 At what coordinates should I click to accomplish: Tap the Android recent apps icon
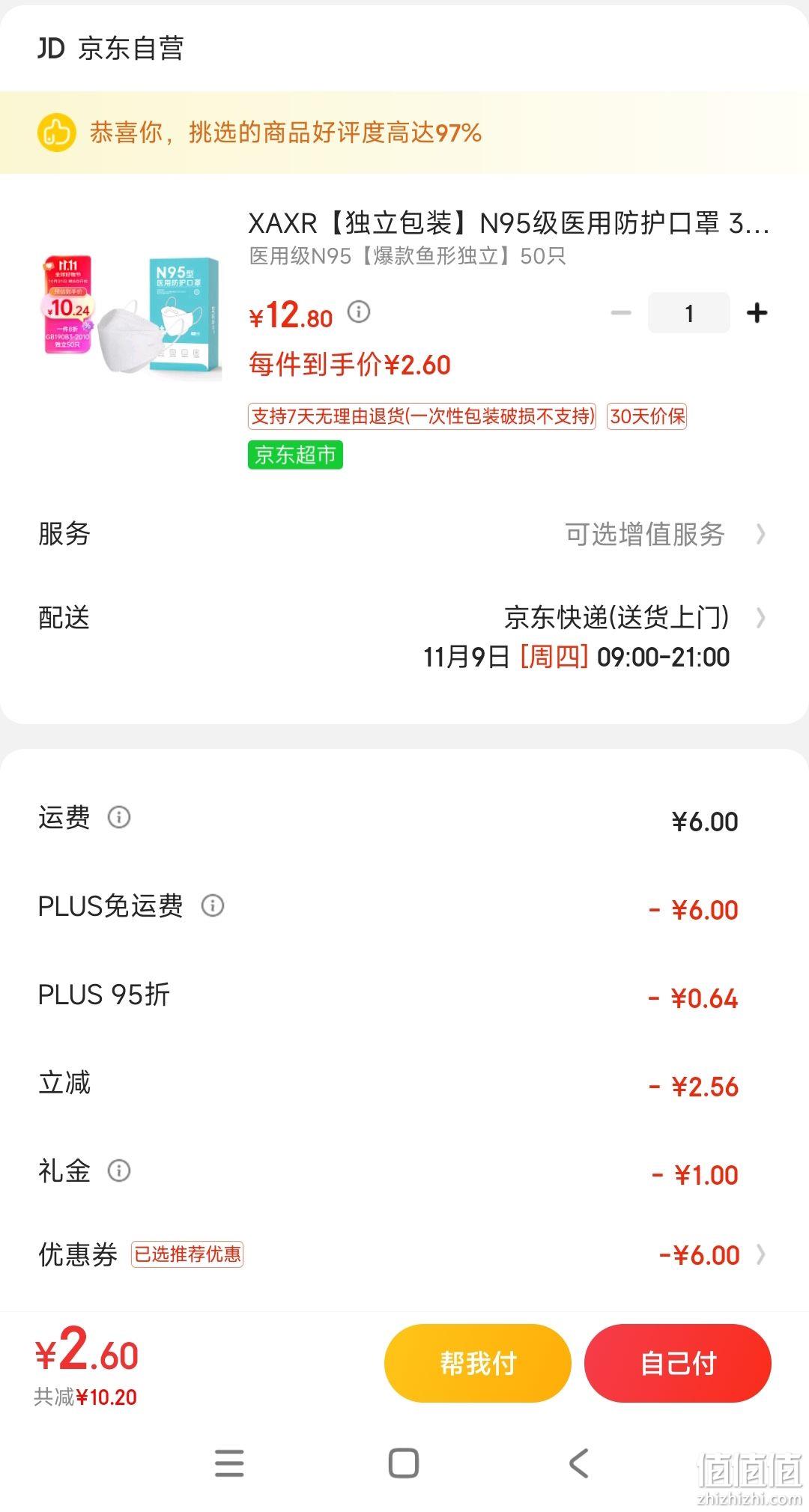pos(229,1463)
